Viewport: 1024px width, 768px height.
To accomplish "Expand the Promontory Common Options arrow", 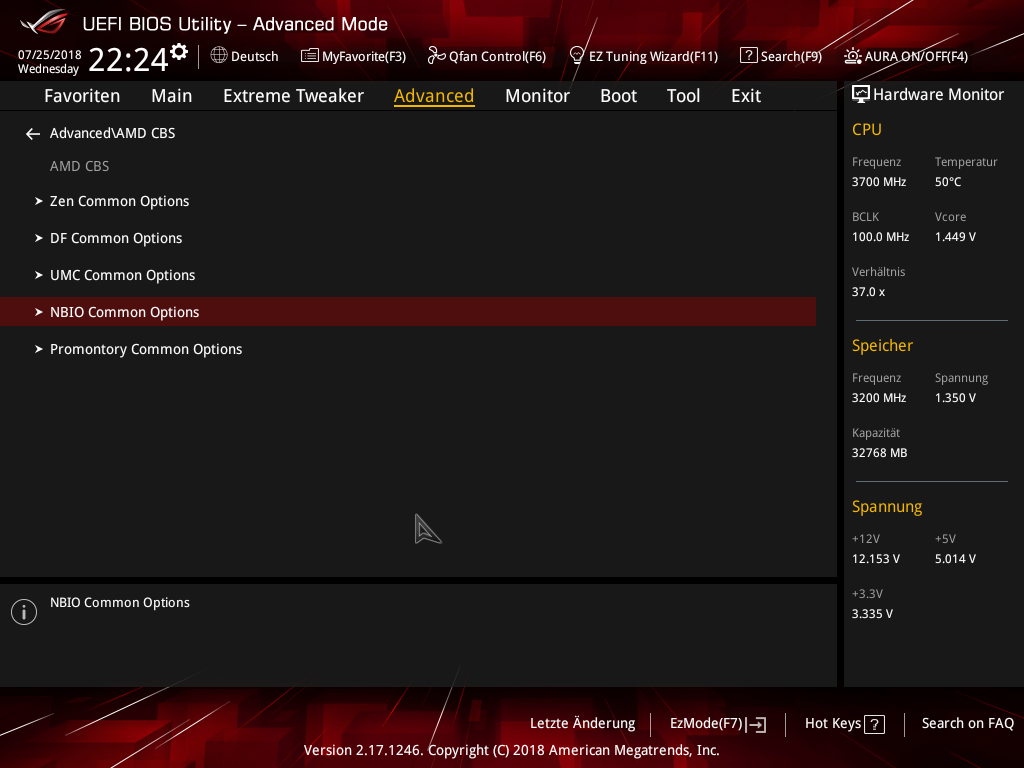I will (39, 349).
